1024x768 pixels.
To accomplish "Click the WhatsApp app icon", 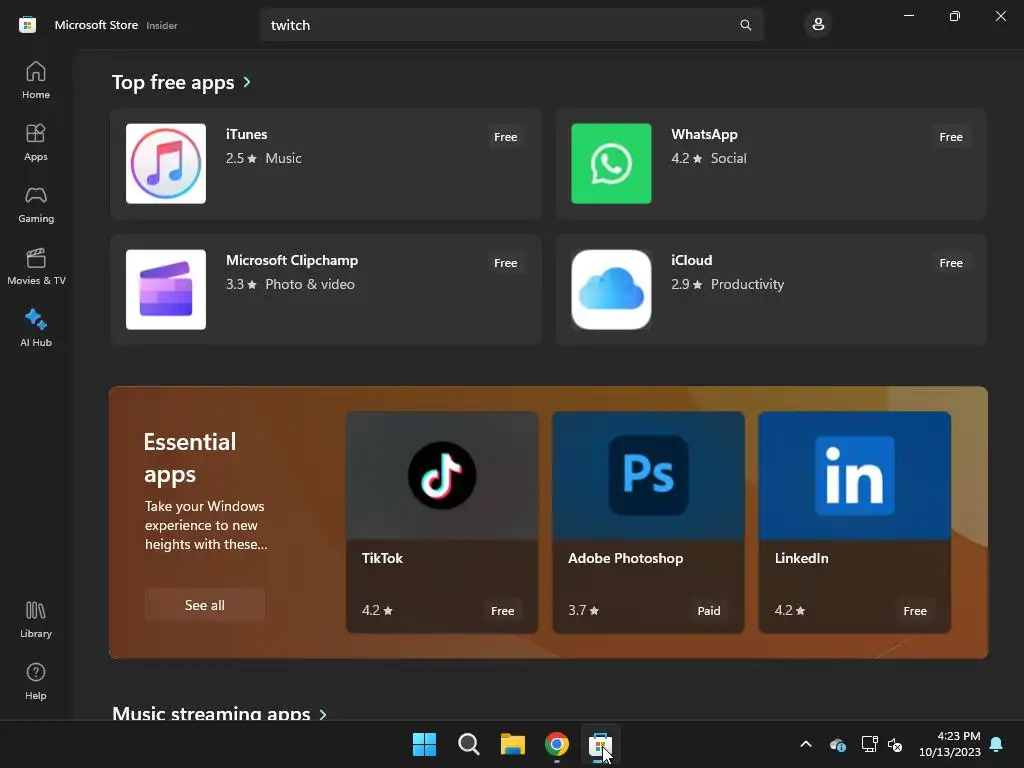I will pyautogui.click(x=611, y=163).
